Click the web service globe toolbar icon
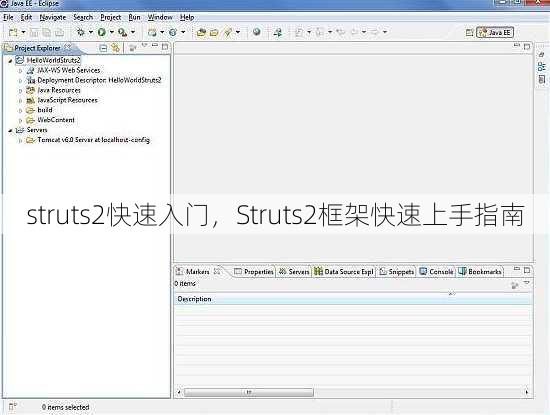The width and height of the screenshot is (550, 415). [x=173, y=32]
